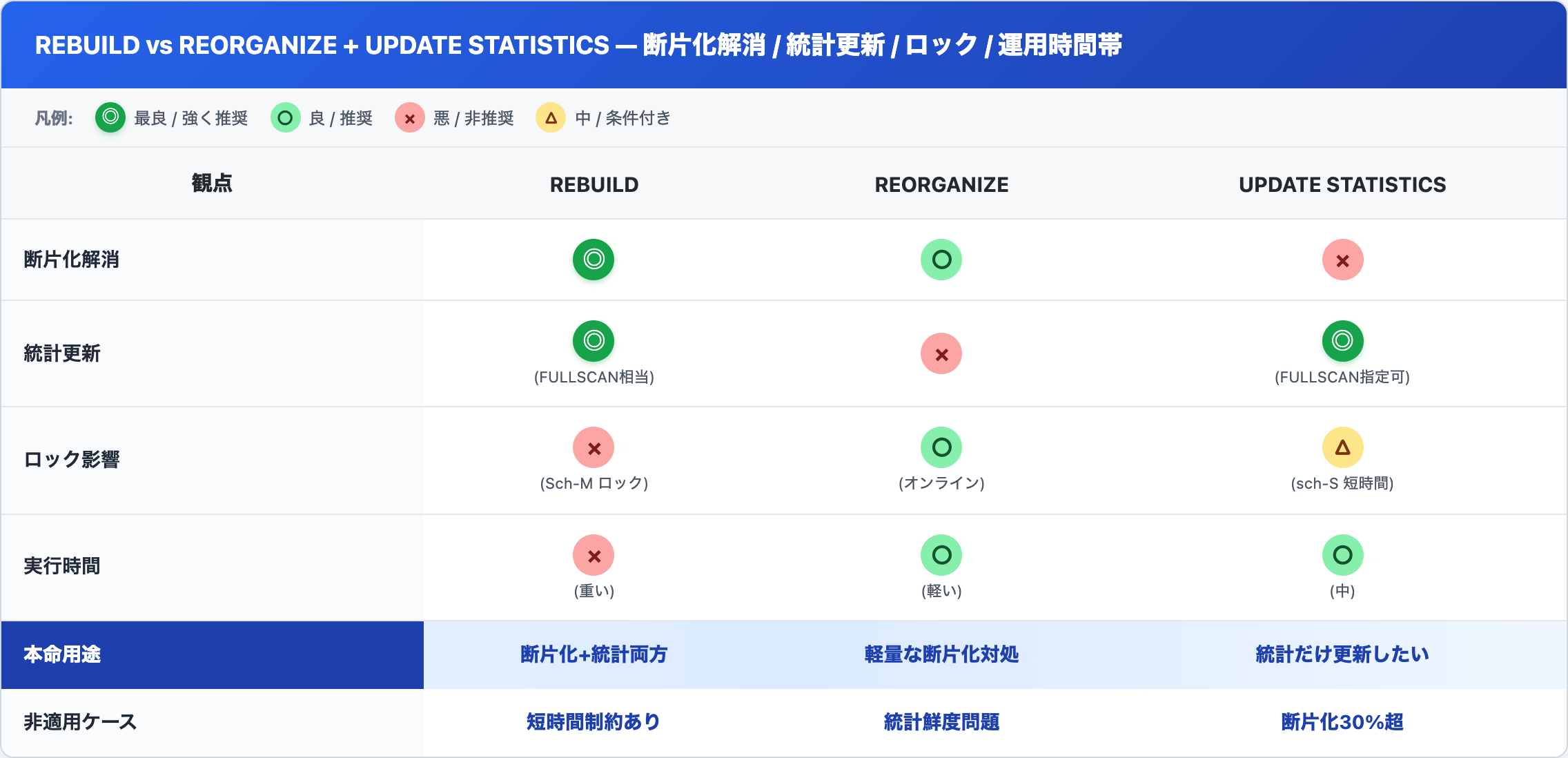Click the (sch-S 短時間) note
Screen dimensions: 1568x758
pyautogui.click(x=1342, y=483)
